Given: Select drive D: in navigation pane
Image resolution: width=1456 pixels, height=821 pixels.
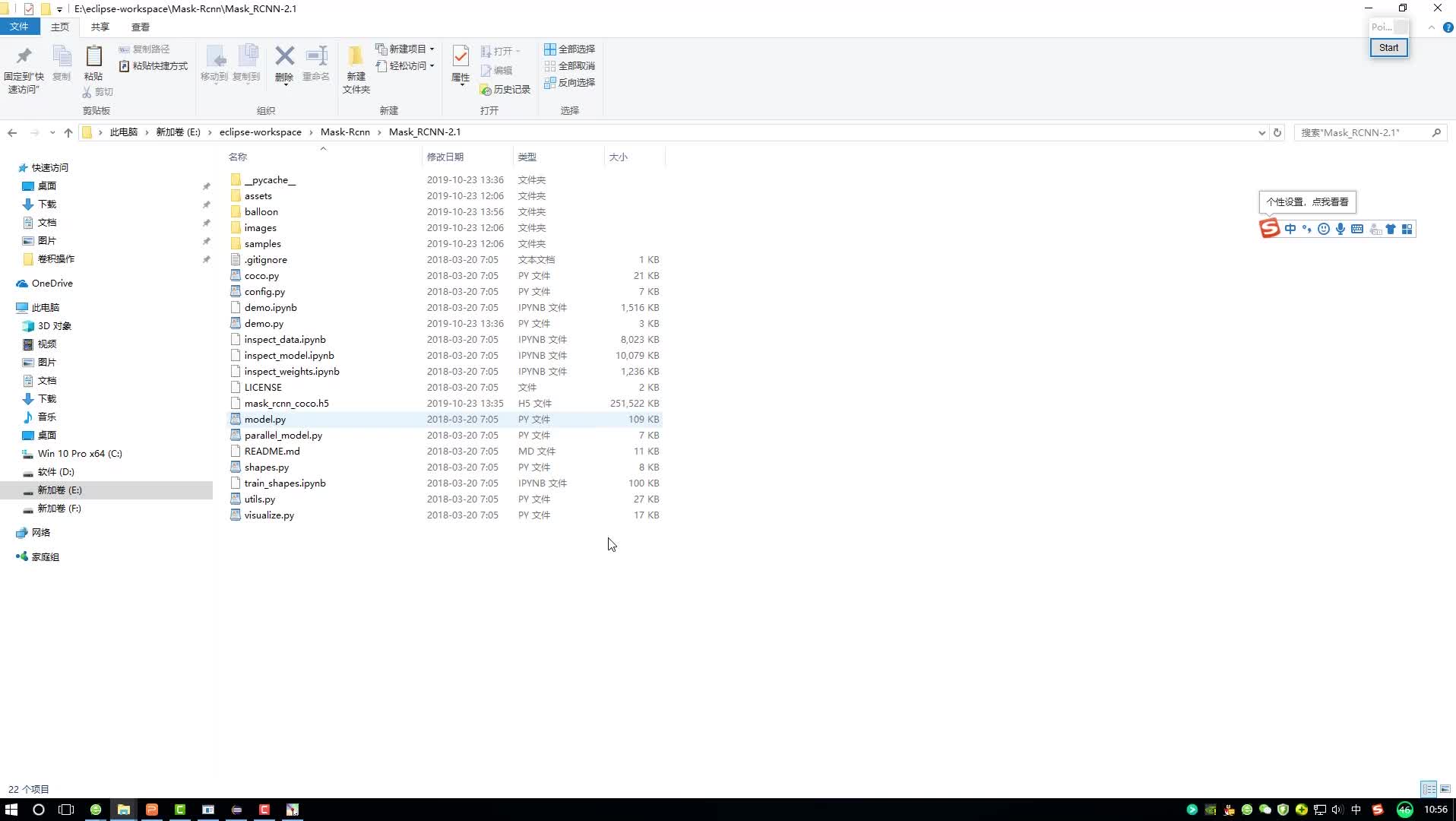Looking at the screenshot, I should pos(56,472).
